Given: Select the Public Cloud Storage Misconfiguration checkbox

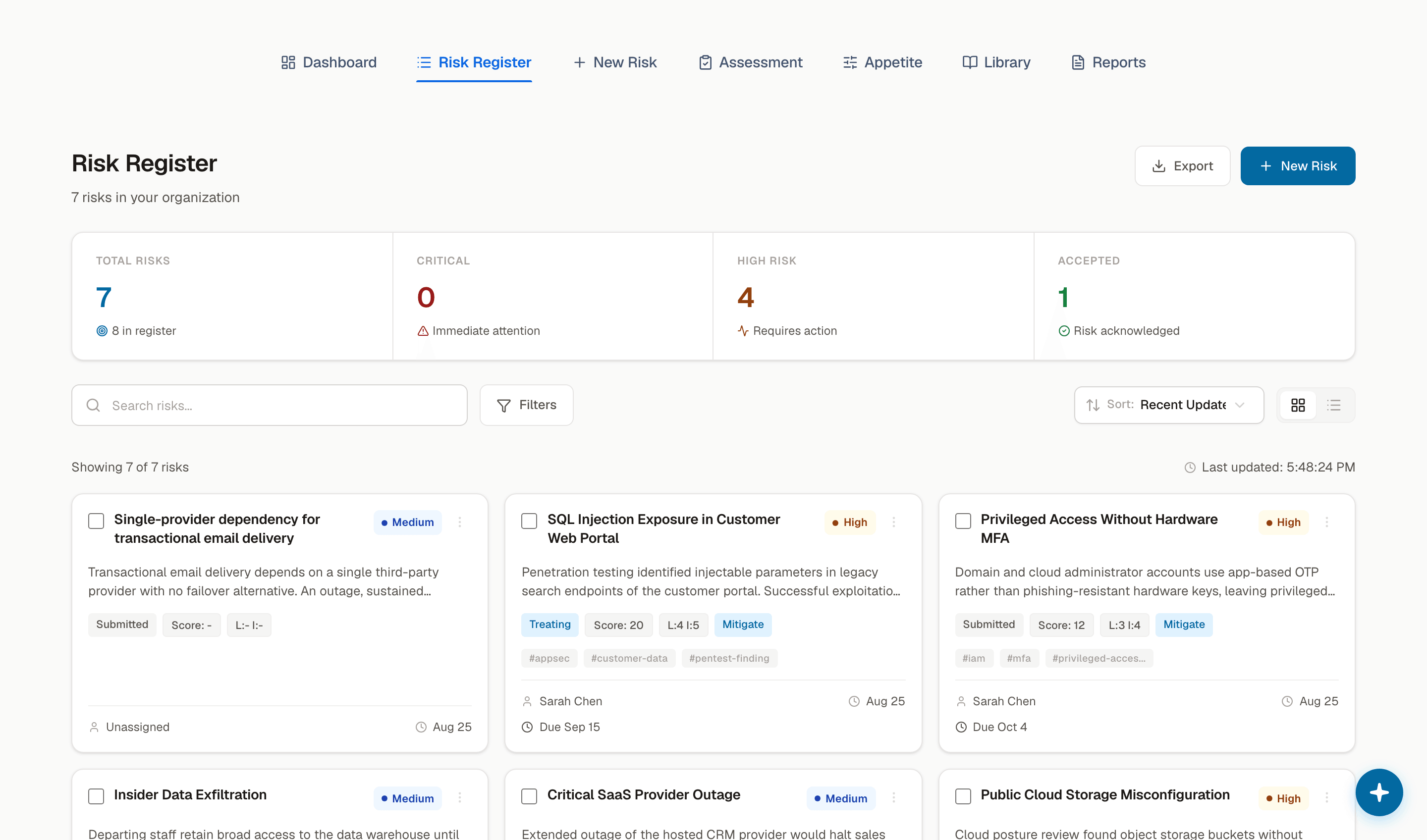Looking at the screenshot, I should [x=963, y=796].
